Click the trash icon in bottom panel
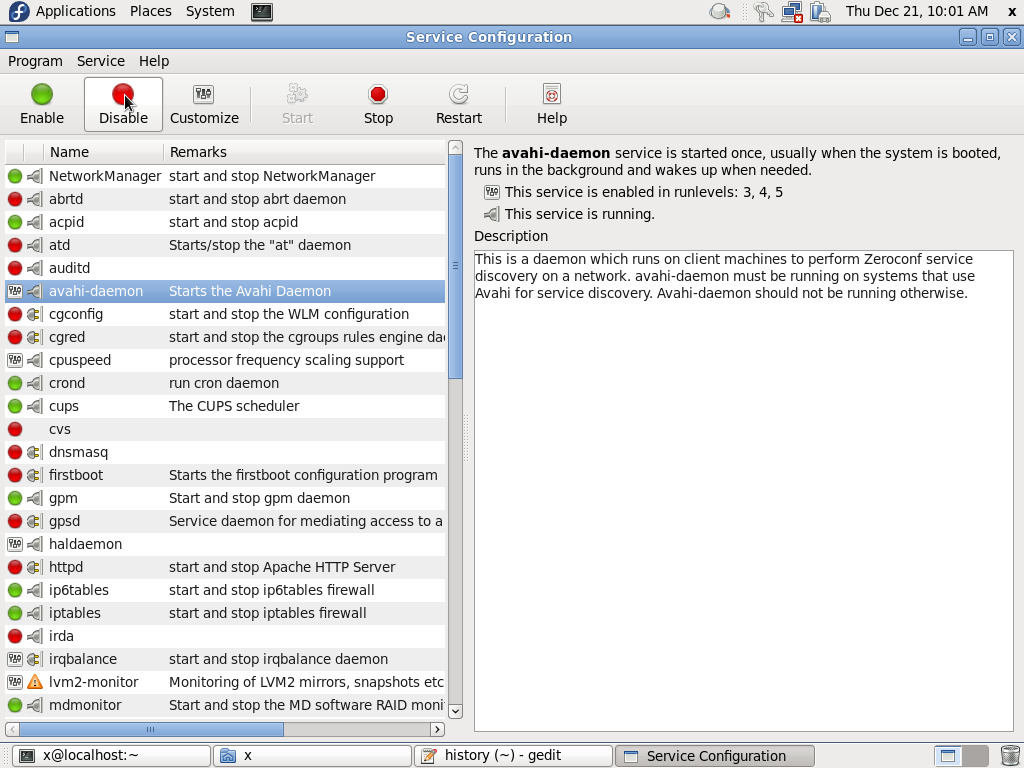1024x768 pixels. point(1010,755)
